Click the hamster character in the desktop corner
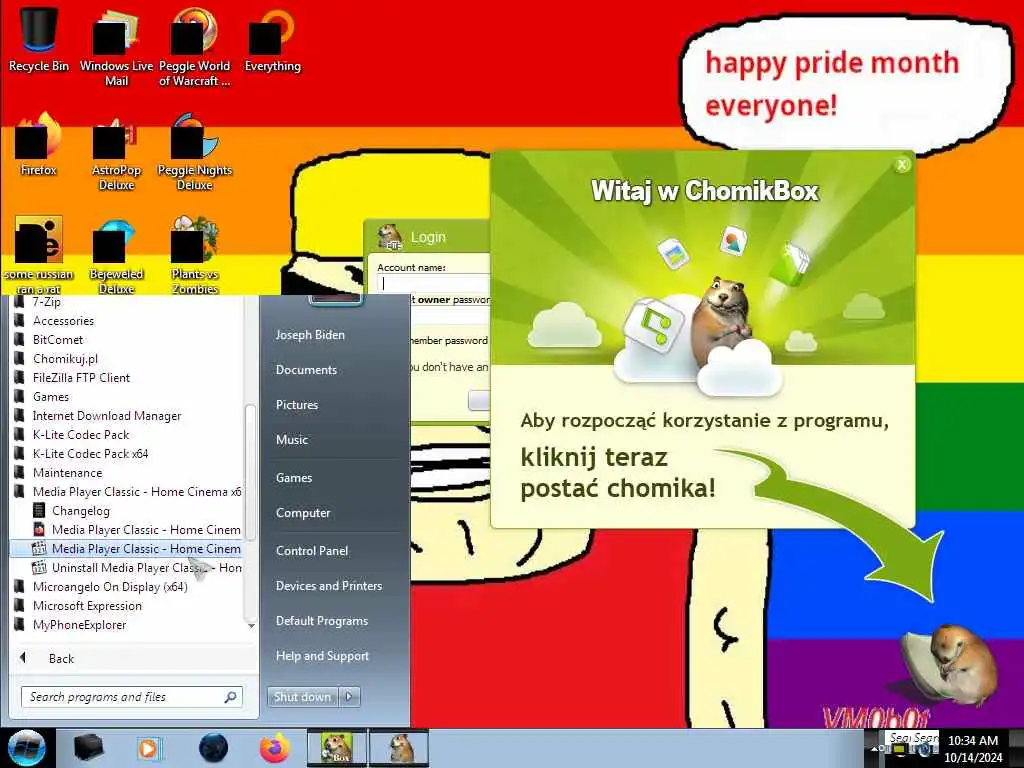The height and width of the screenshot is (768, 1024). click(x=950, y=664)
